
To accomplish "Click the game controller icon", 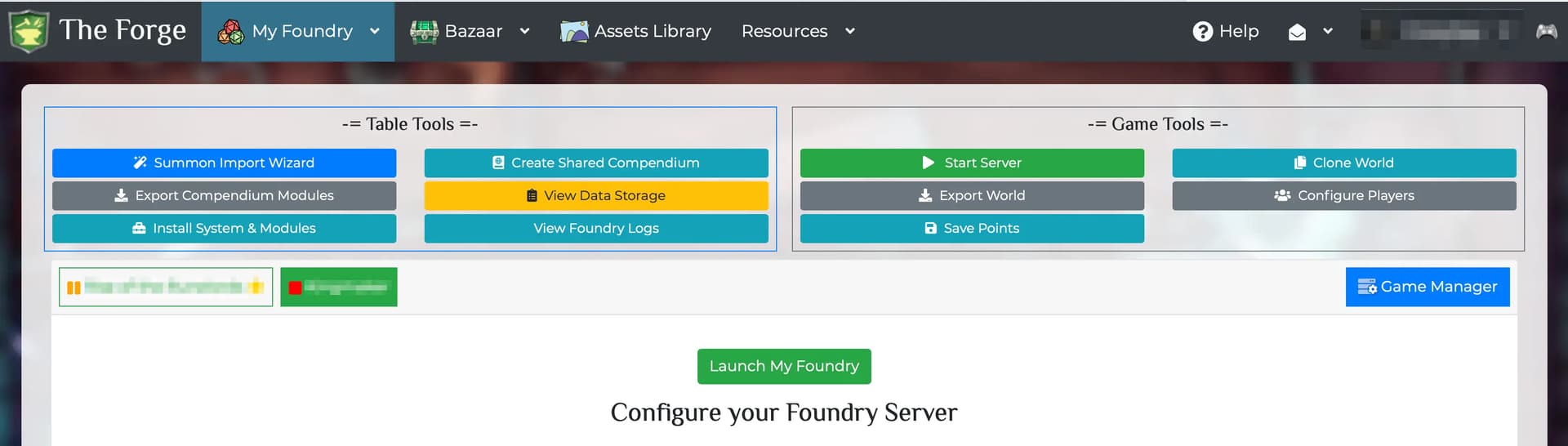I will (1546, 31).
